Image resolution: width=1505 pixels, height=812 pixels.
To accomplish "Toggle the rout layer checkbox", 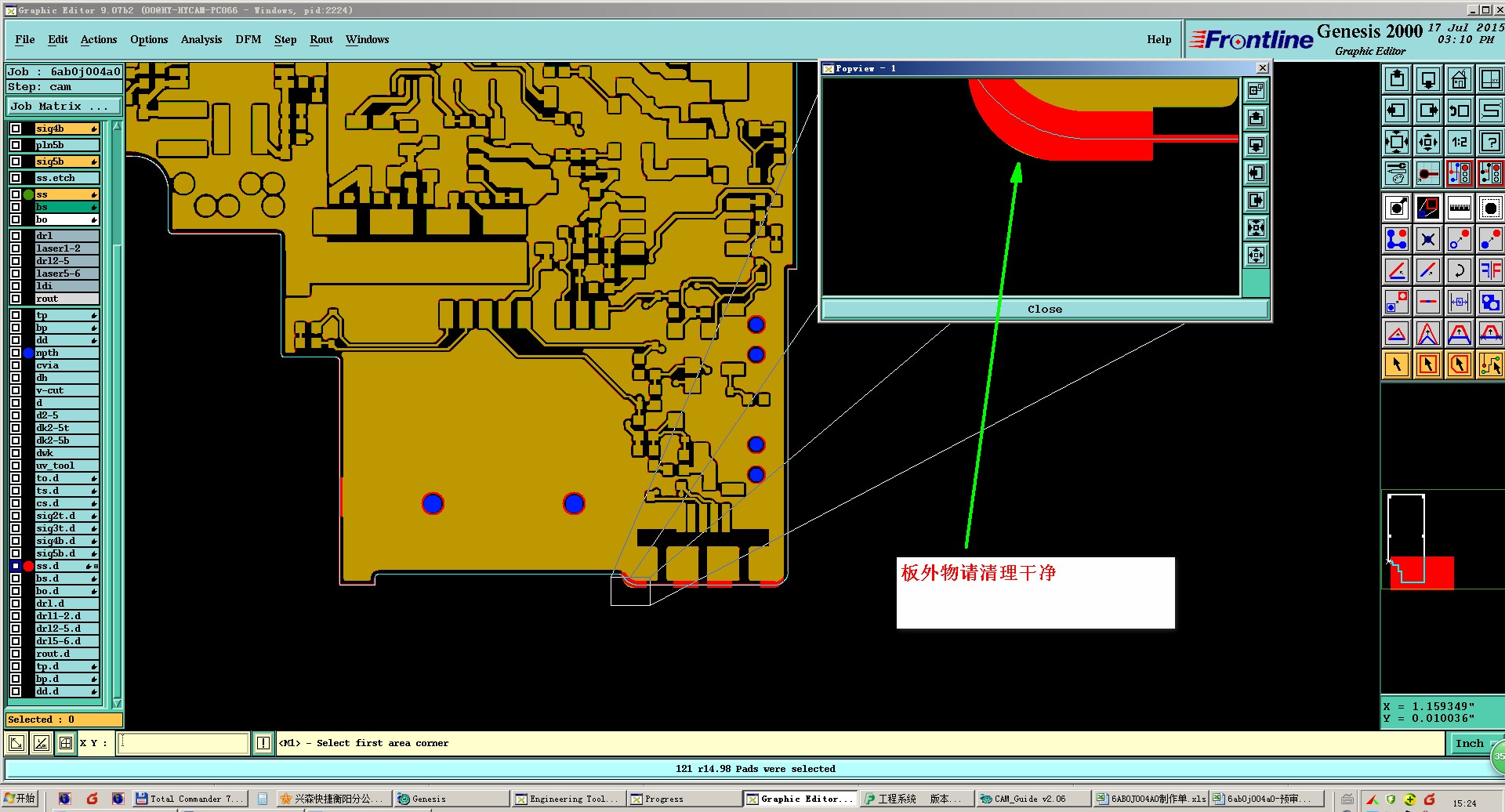I will click(x=16, y=299).
